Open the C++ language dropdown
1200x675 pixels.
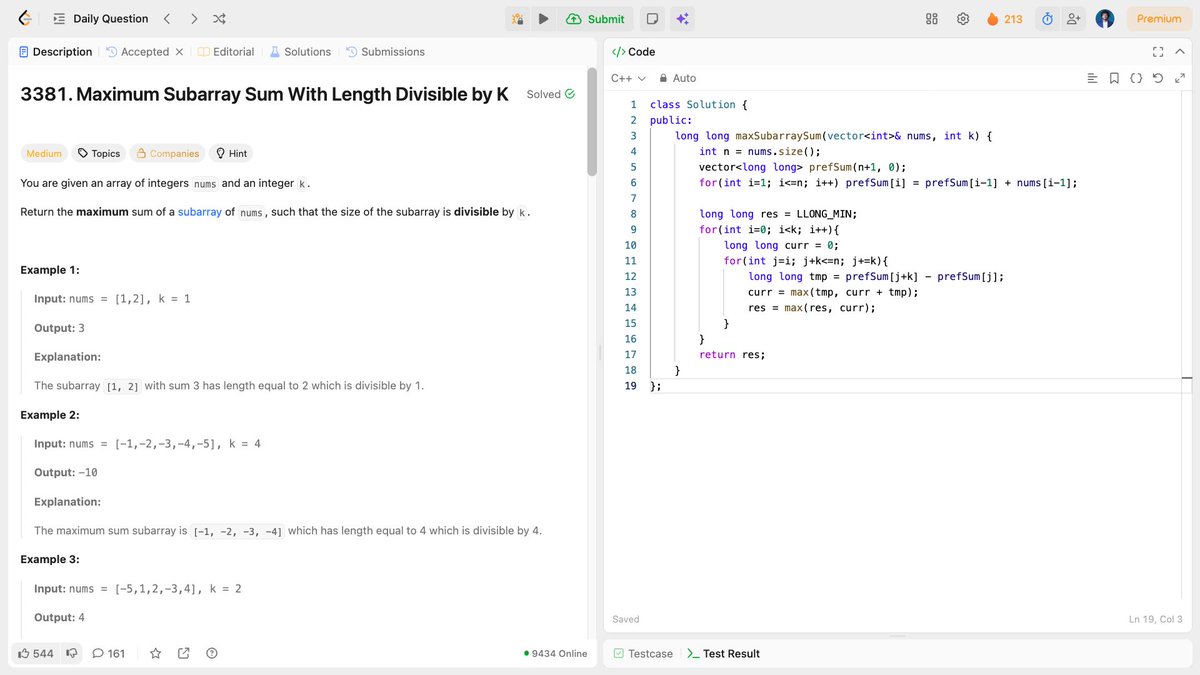pos(620,77)
